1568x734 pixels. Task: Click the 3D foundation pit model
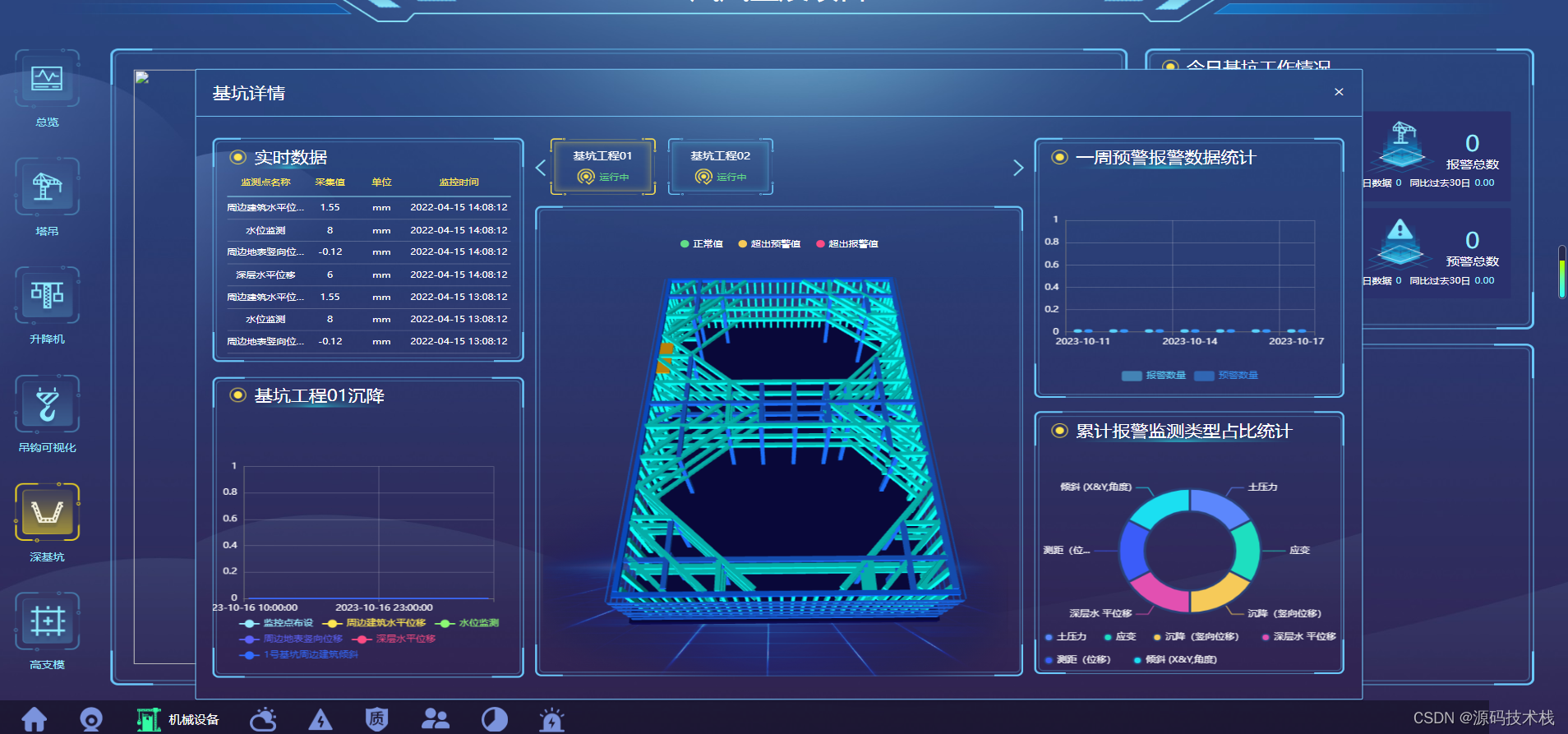click(x=785, y=452)
